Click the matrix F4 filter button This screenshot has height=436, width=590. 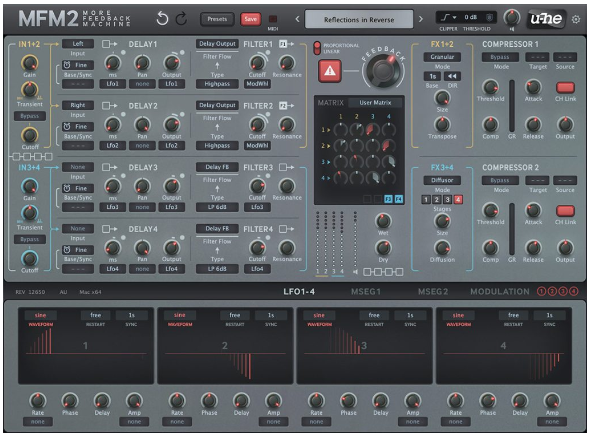pyautogui.click(x=399, y=199)
